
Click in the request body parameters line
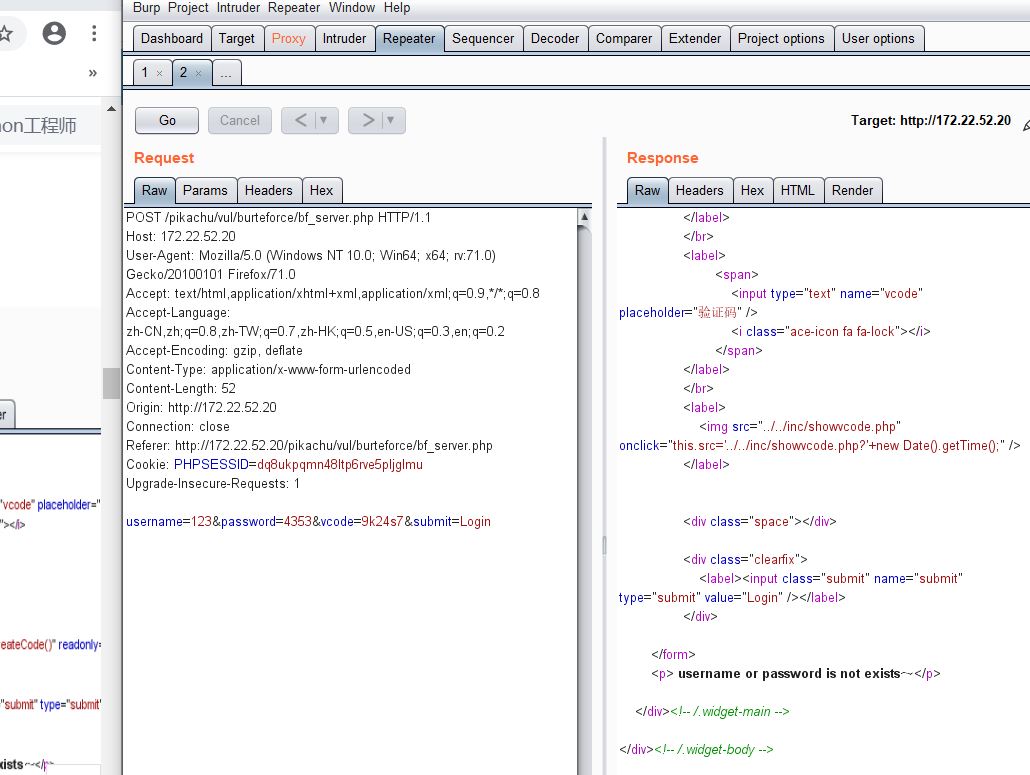pyautogui.click(x=308, y=521)
